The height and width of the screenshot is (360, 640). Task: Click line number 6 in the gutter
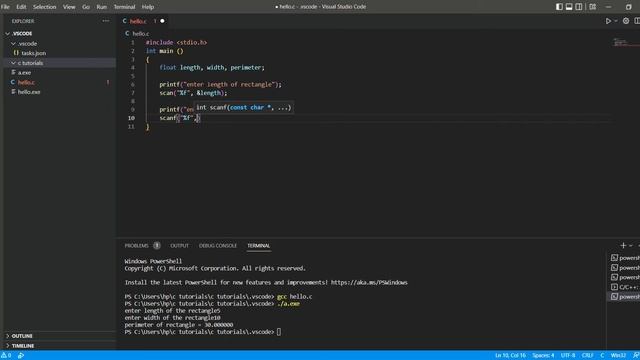point(132,84)
